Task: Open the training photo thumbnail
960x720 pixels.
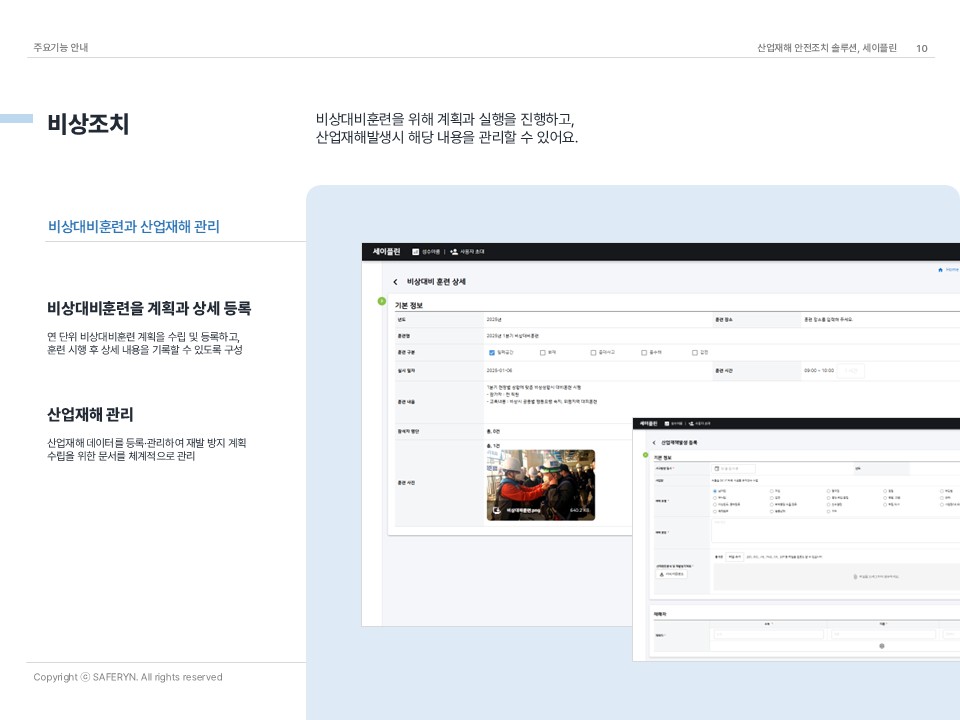Action: point(540,484)
